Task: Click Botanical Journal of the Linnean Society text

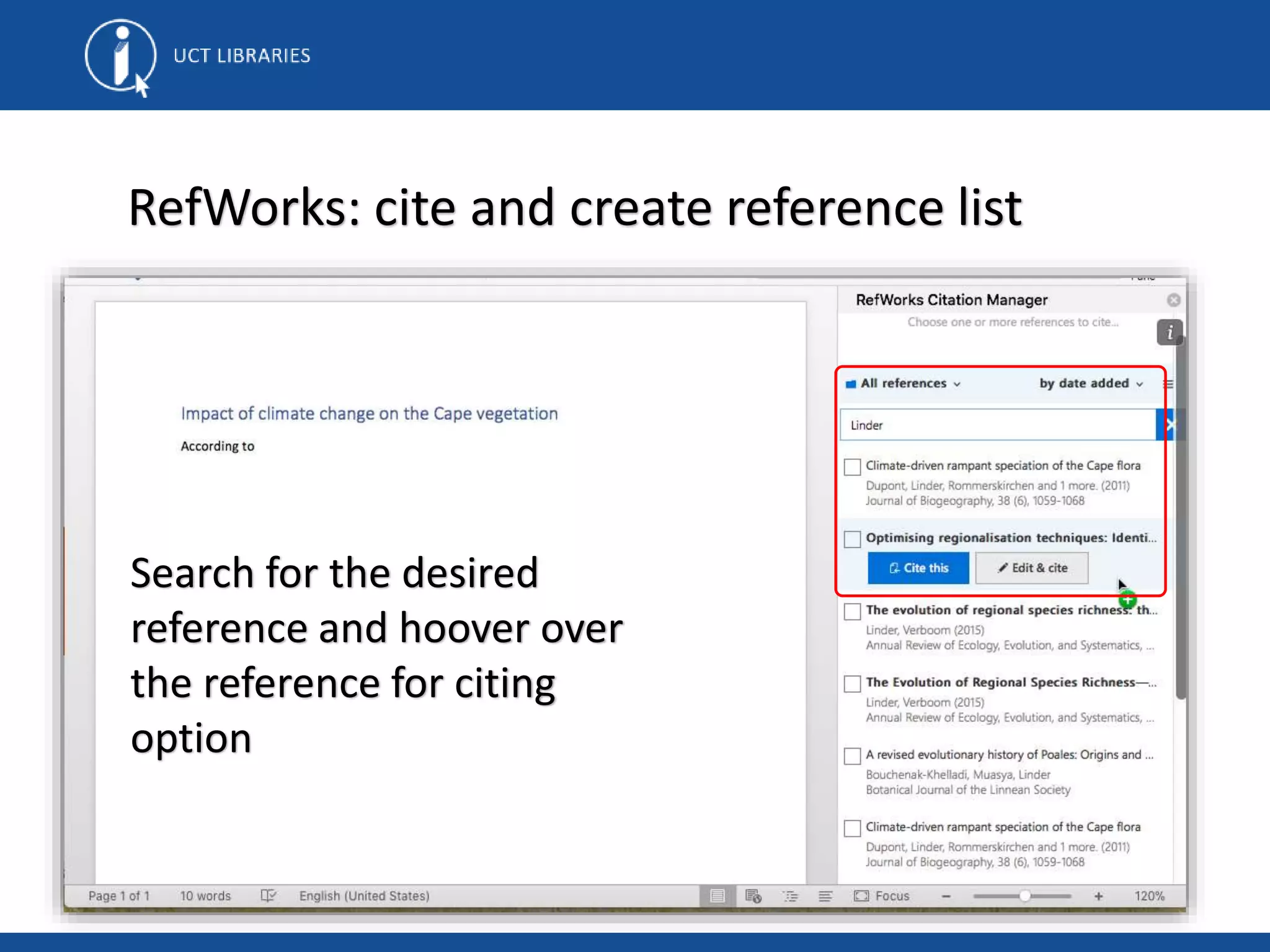Action: click(x=968, y=790)
